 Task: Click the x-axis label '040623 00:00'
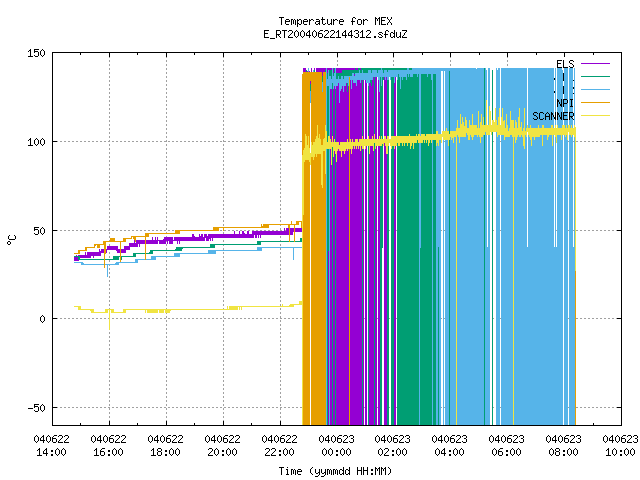pos(336,446)
